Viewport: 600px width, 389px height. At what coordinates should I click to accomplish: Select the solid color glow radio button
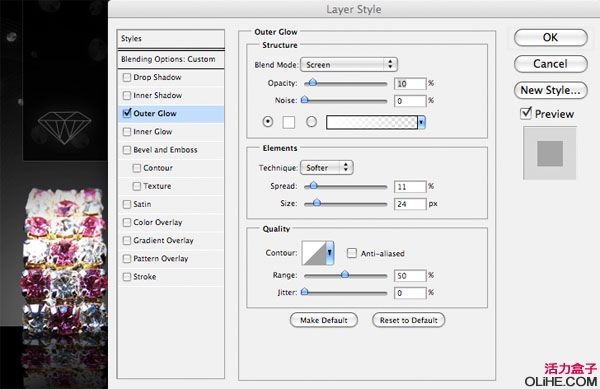coord(268,122)
